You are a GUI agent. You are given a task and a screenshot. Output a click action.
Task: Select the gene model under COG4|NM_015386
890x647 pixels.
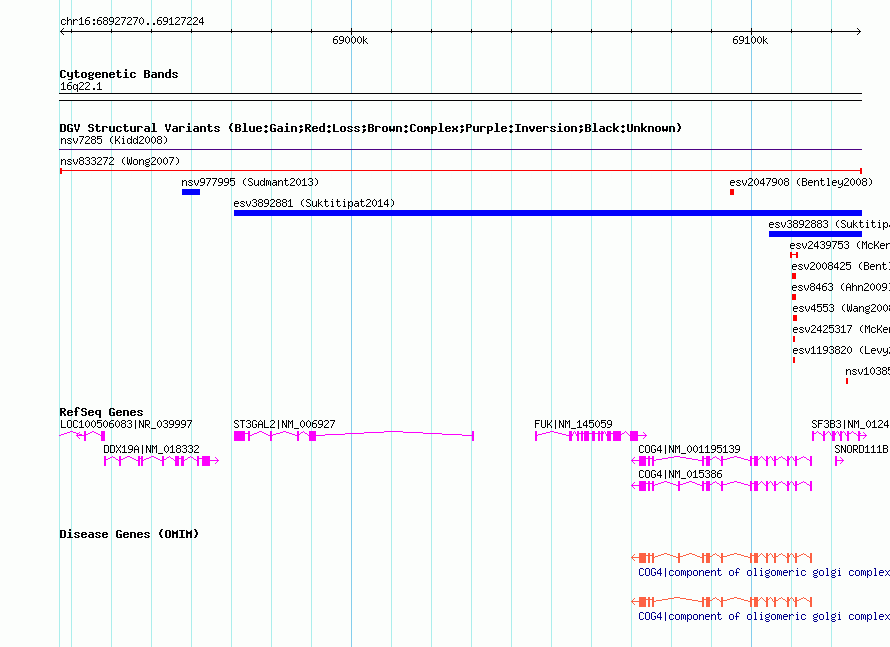(721, 486)
